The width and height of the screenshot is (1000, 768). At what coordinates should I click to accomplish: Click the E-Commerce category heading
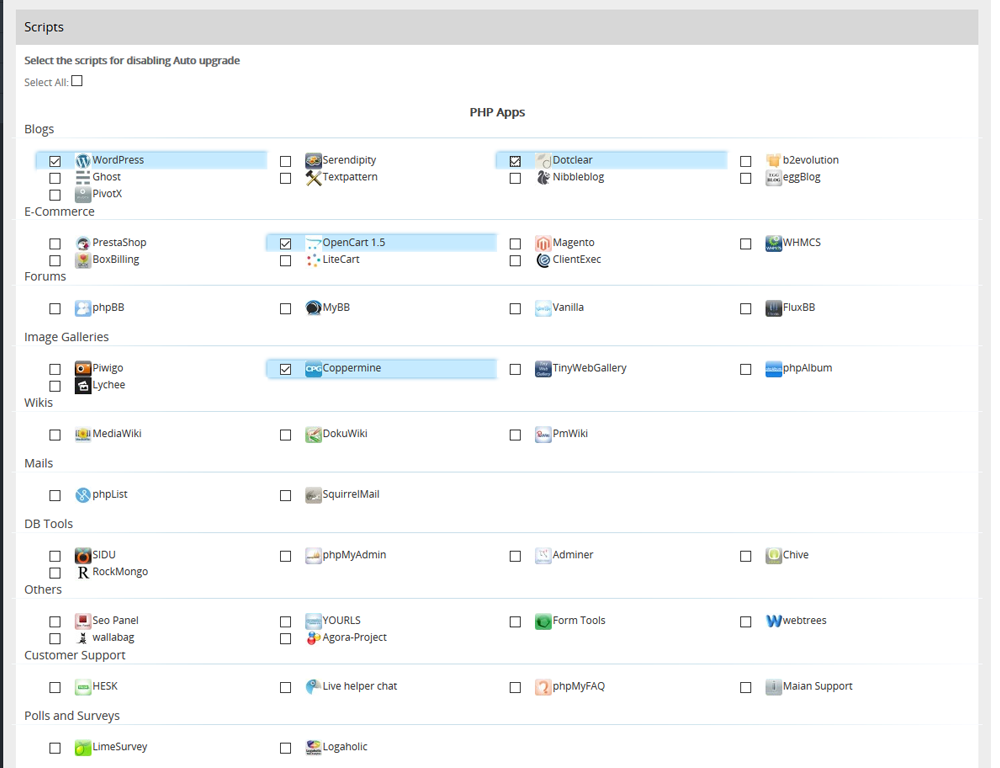[59, 212]
